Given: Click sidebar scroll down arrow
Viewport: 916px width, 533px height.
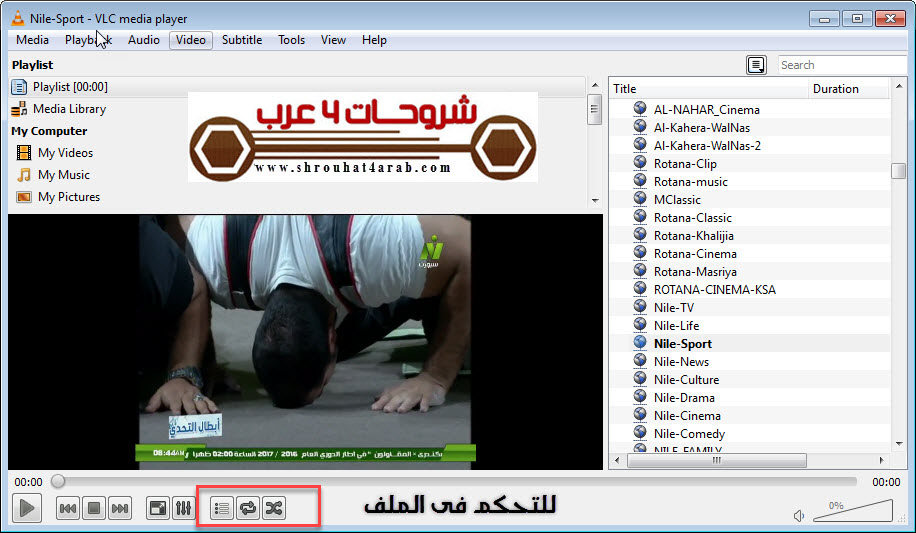Looking at the screenshot, I should tap(595, 200).
